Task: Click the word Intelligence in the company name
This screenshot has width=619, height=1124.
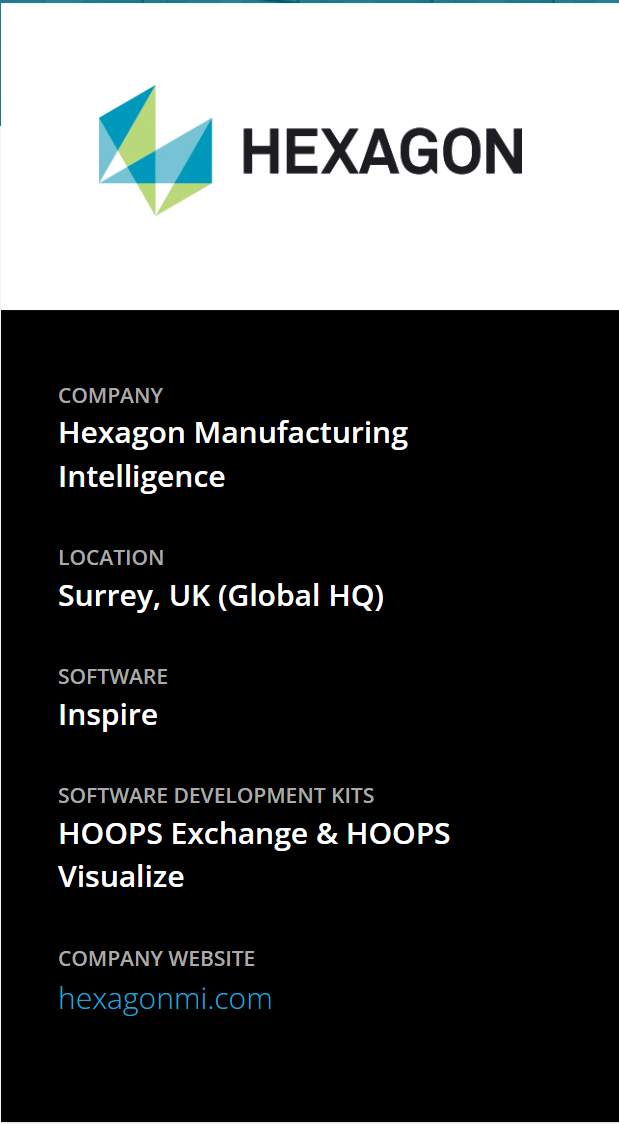Action: pyautogui.click(x=142, y=476)
